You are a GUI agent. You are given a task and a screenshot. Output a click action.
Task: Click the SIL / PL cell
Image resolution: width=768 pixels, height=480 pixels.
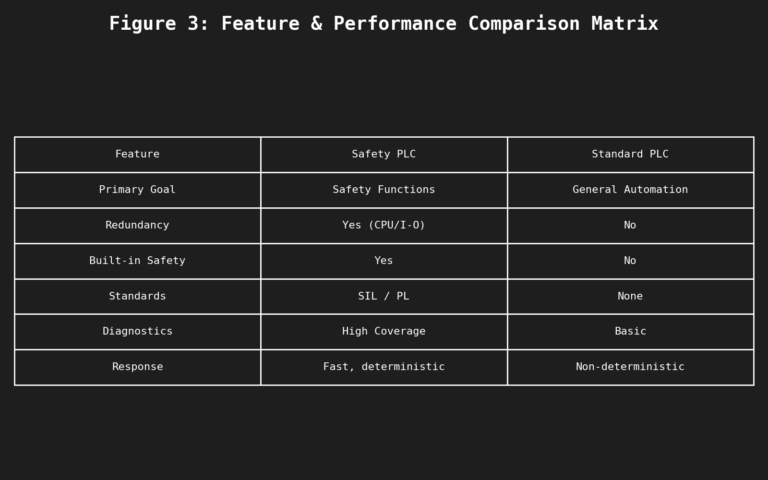click(x=384, y=296)
